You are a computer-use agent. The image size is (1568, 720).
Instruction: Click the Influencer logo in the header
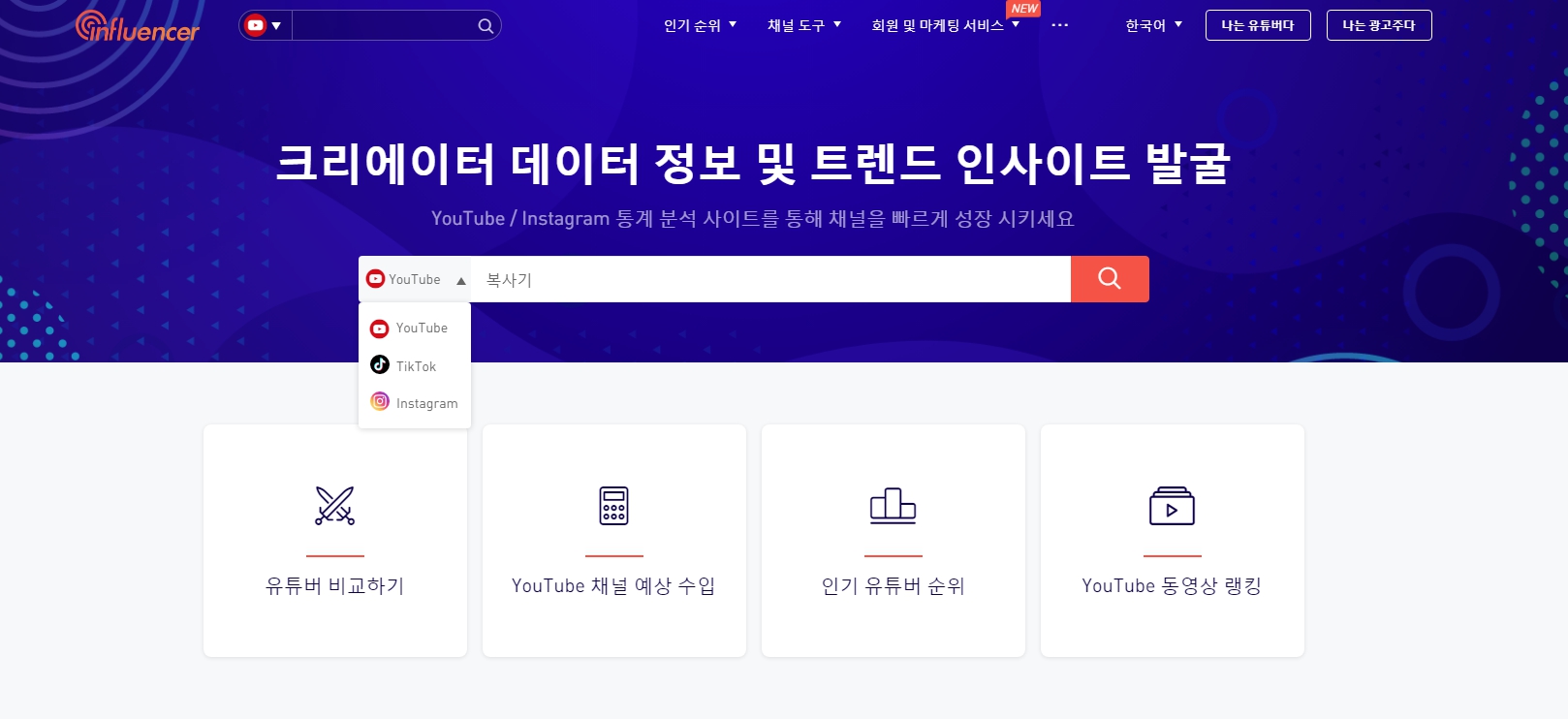pyautogui.click(x=137, y=27)
